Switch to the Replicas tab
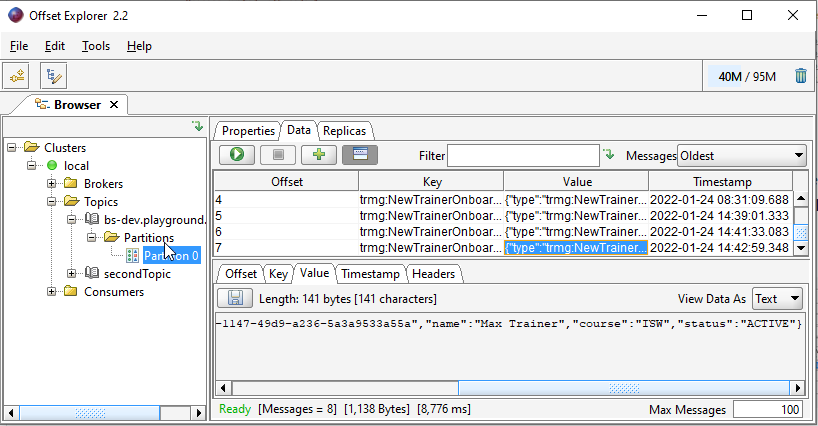 (x=344, y=131)
